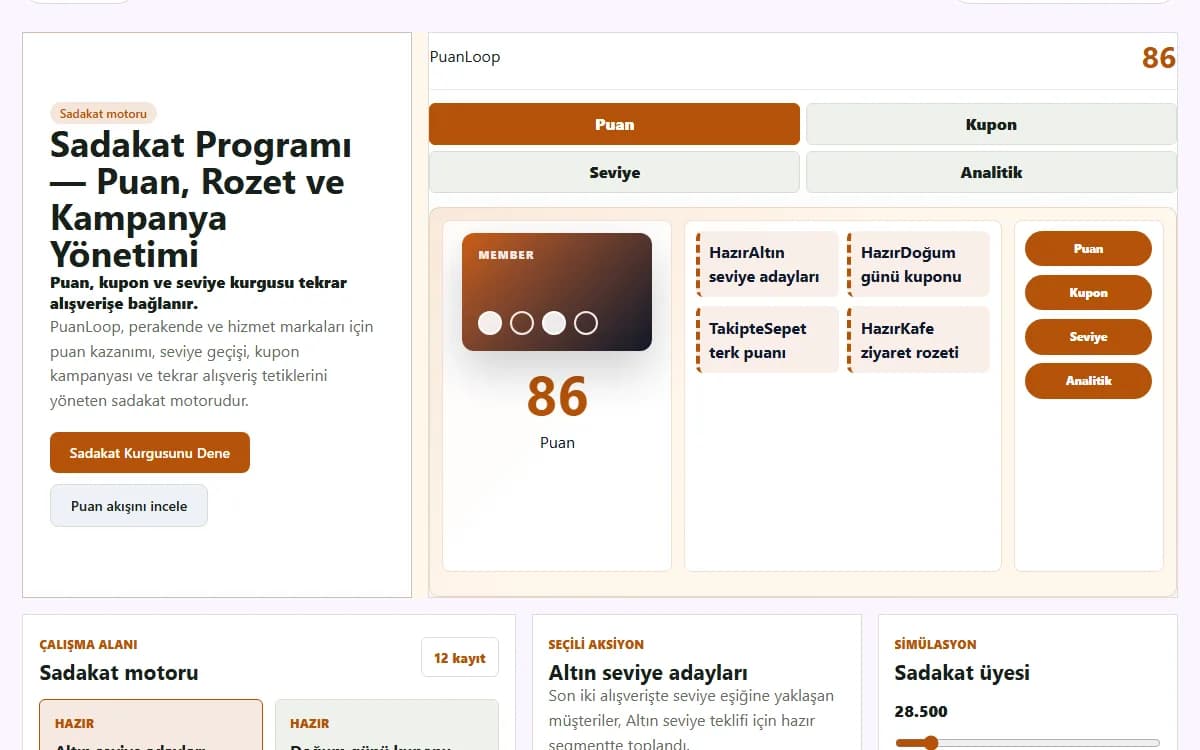
Task: Select the HazırAltın seviye adayları card
Action: [x=767, y=265]
